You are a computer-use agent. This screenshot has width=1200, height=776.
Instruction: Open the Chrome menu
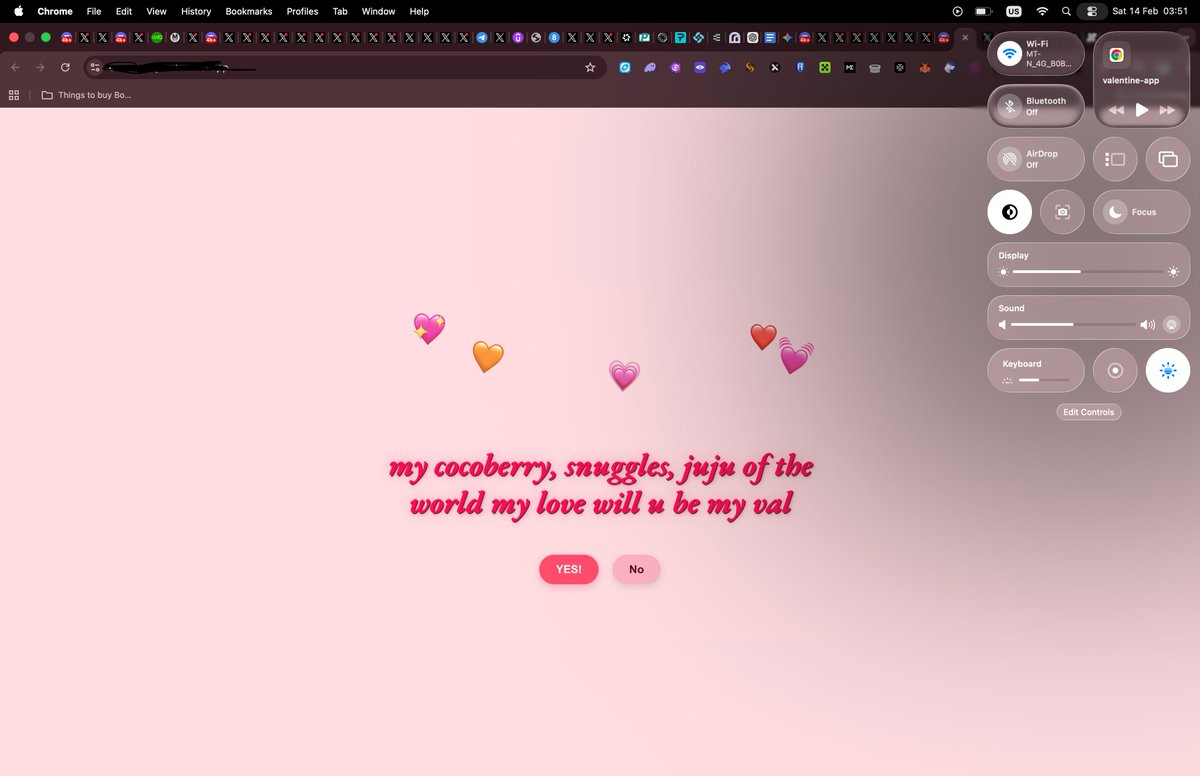point(55,11)
